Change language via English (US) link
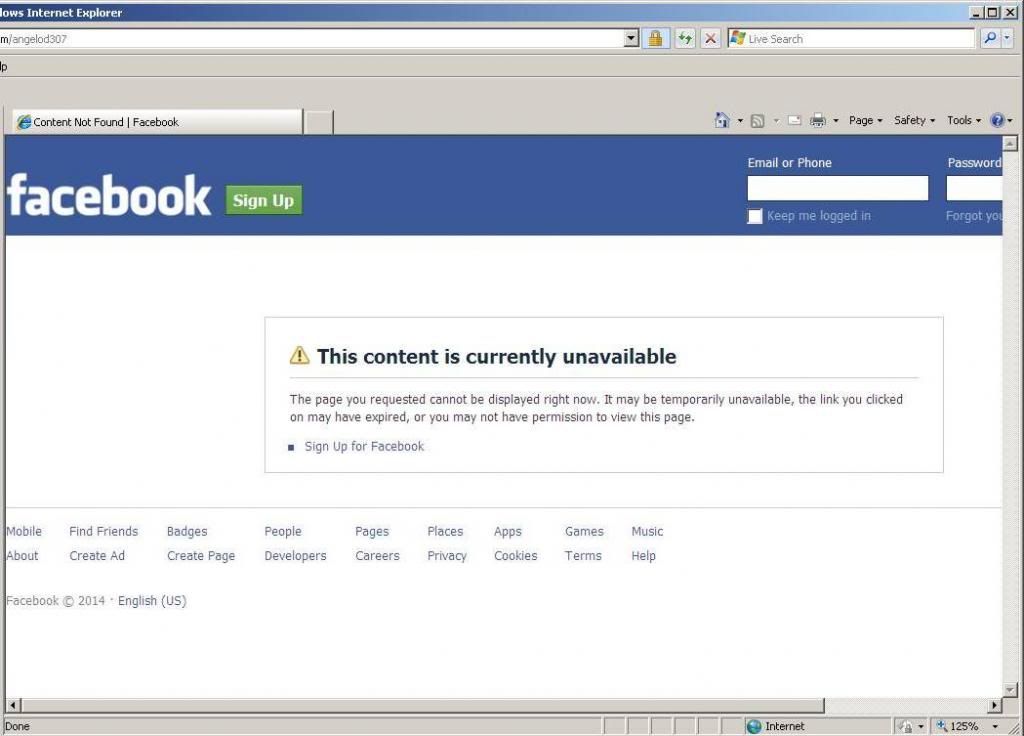The height and width of the screenshot is (736, 1024). click(152, 601)
